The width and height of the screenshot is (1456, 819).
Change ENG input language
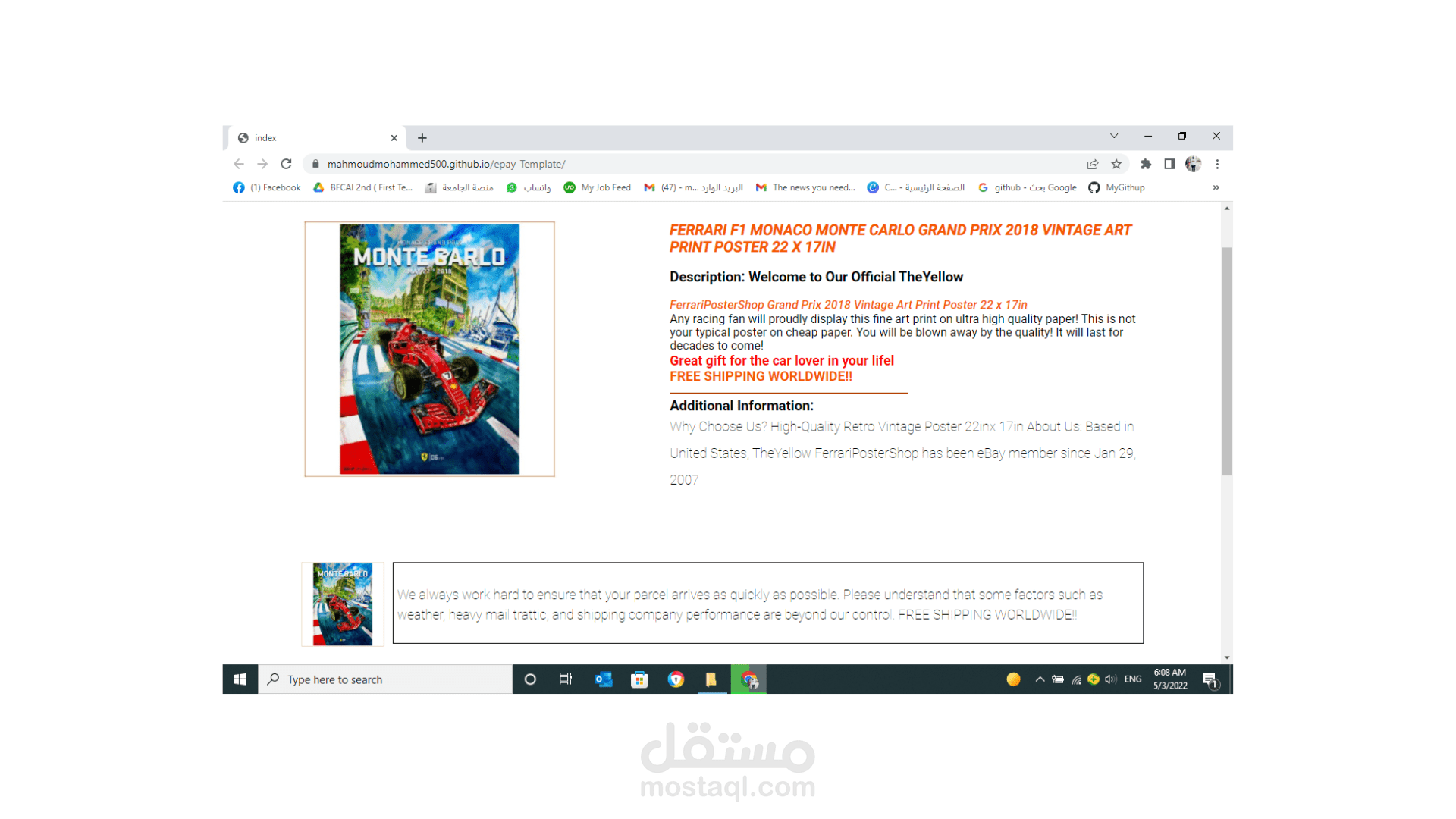click(x=1133, y=679)
